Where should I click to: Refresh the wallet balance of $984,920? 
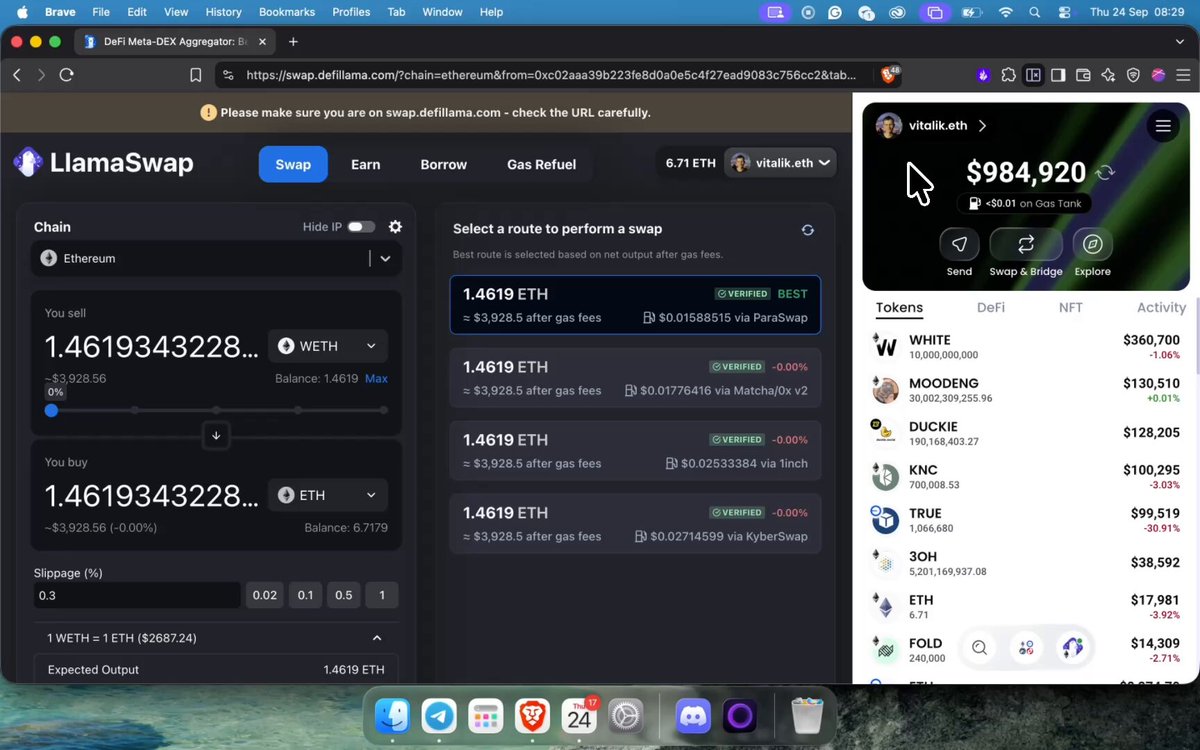point(1105,172)
